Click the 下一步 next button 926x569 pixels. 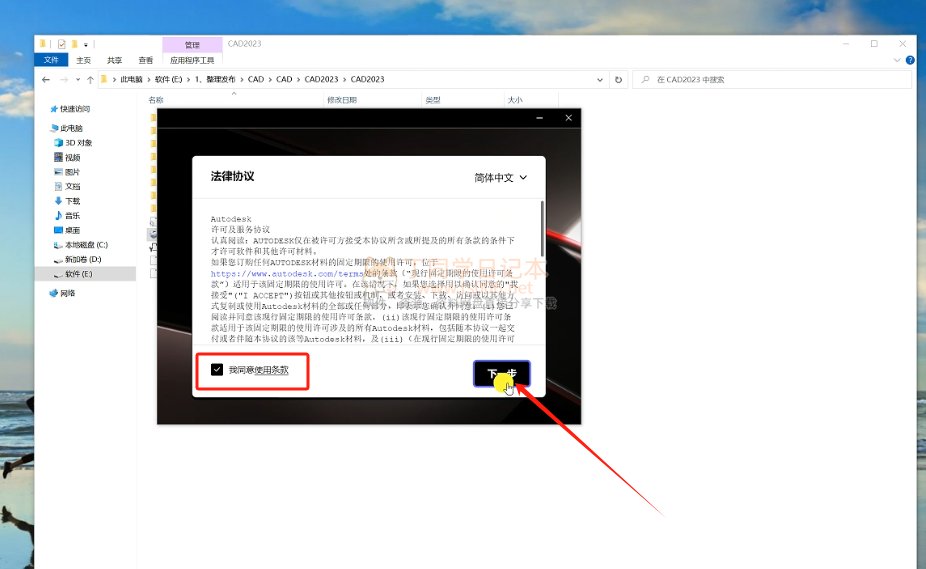pos(501,373)
